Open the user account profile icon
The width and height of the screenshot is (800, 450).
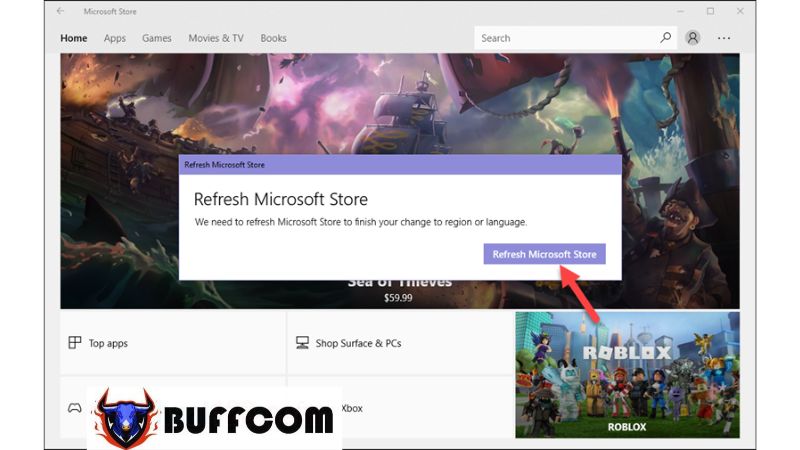pos(692,38)
